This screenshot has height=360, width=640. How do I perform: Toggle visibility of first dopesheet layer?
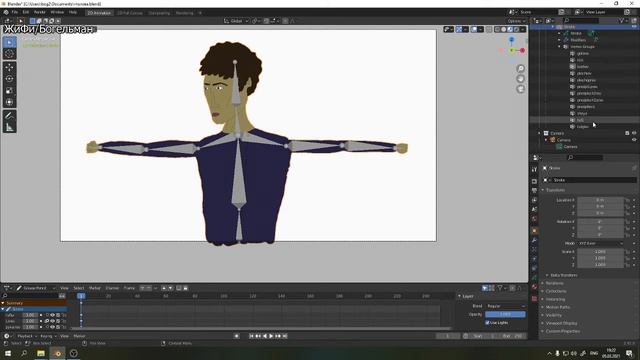(52, 315)
